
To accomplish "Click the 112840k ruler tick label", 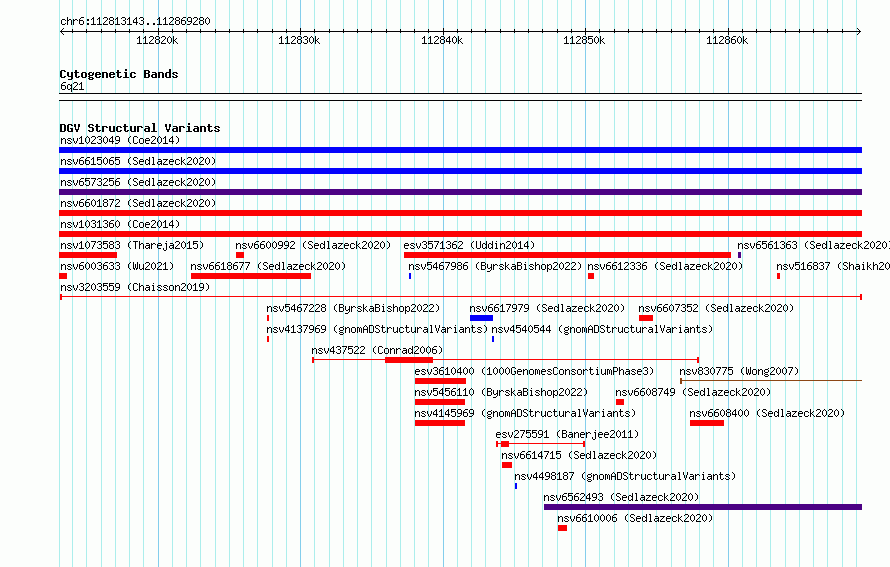I will click(442, 40).
